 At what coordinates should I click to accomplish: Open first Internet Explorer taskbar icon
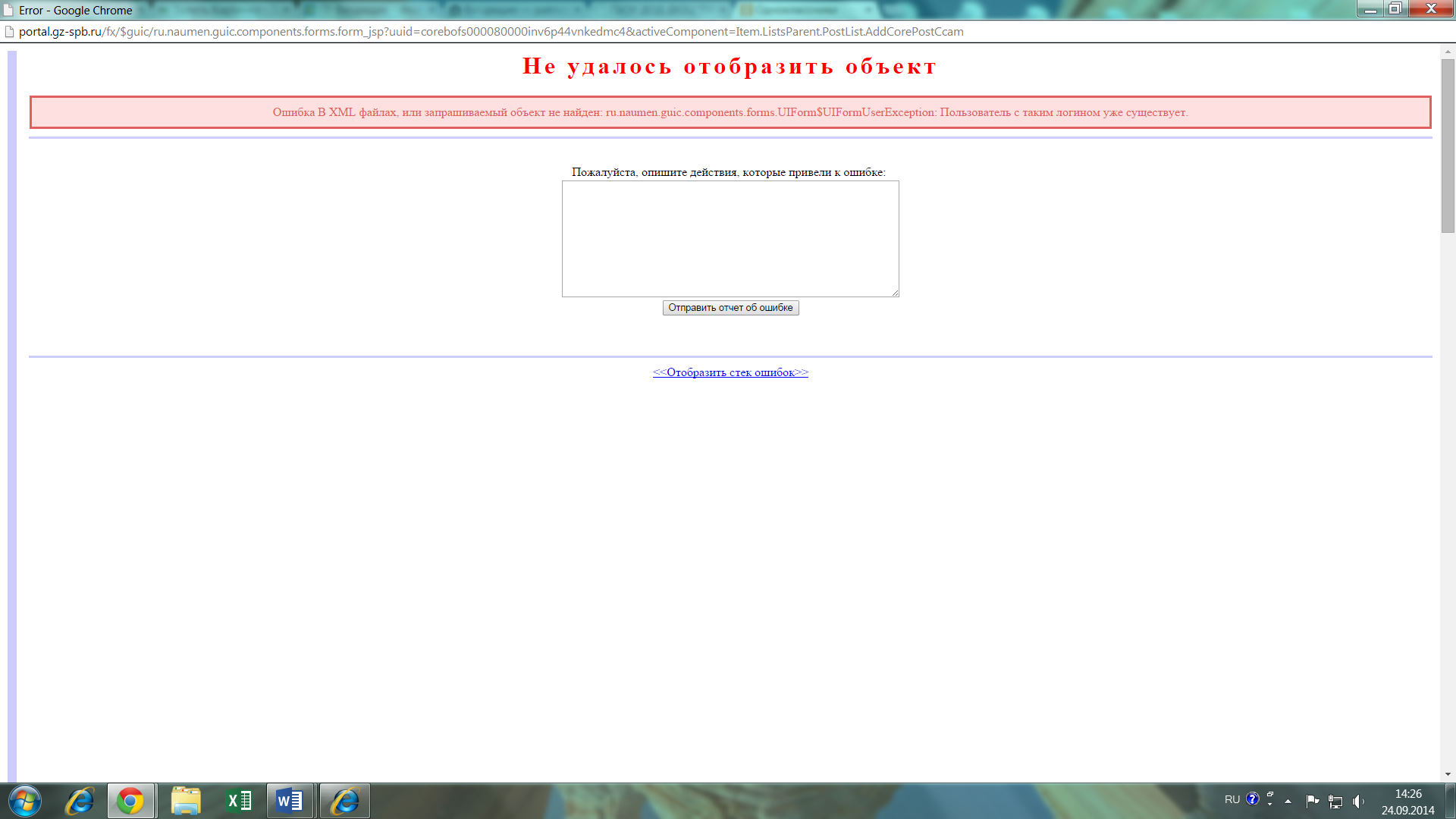[80, 801]
